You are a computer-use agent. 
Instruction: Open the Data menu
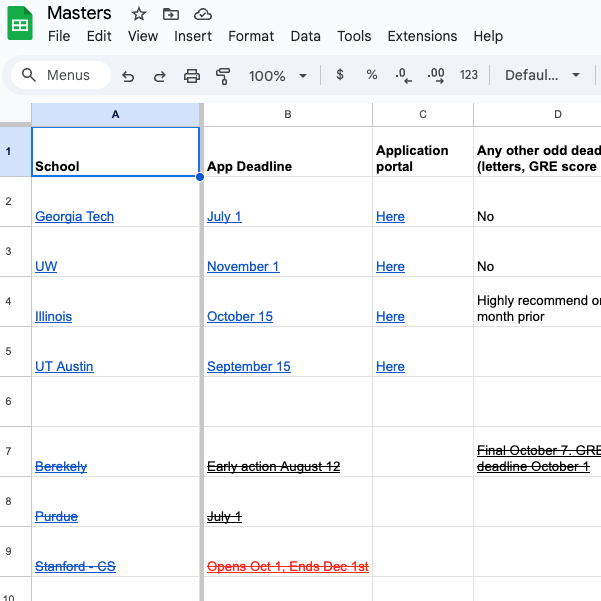click(x=305, y=36)
